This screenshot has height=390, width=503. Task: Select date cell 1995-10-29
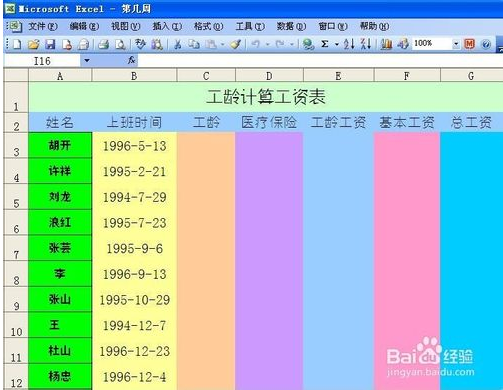click(134, 300)
